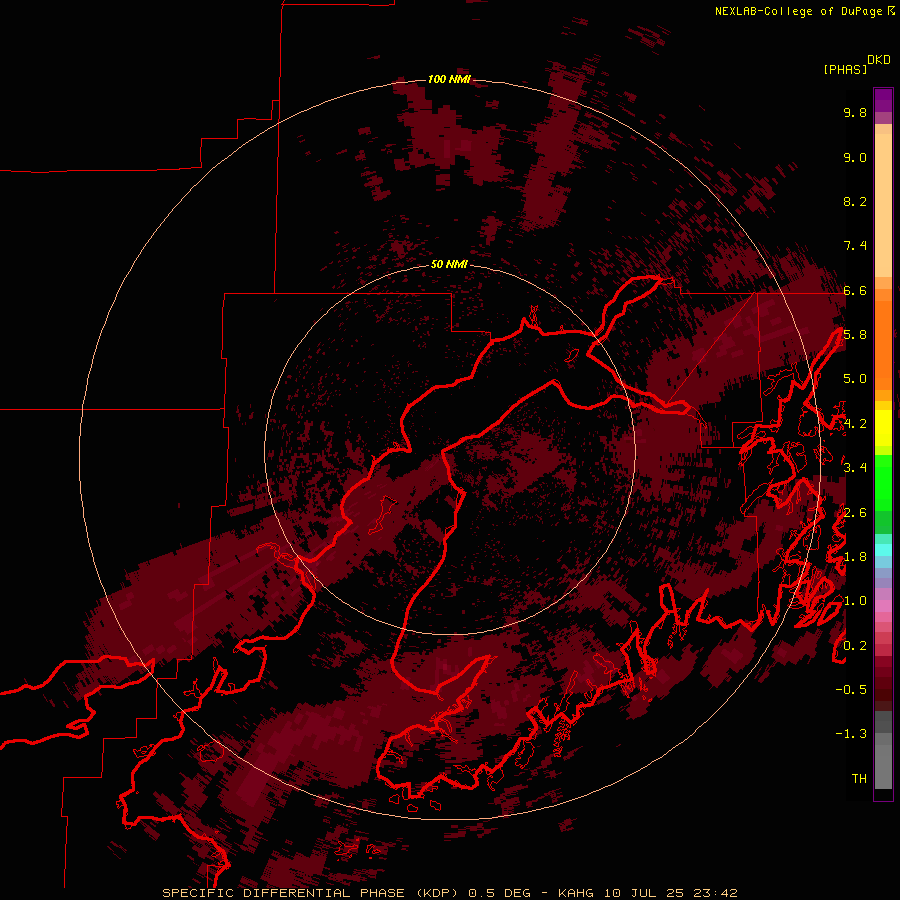900x900 pixels.
Task: Select the 8.2 legend value
Action: point(855,201)
